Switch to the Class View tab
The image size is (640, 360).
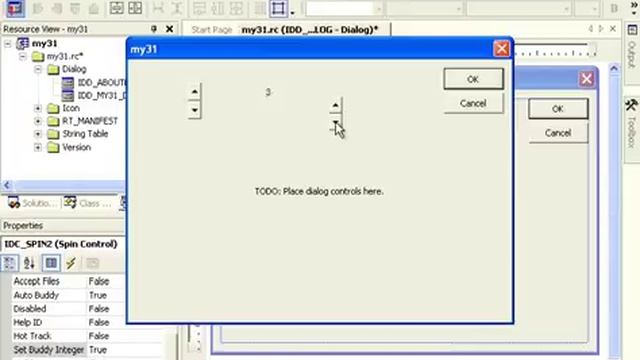click(88, 203)
